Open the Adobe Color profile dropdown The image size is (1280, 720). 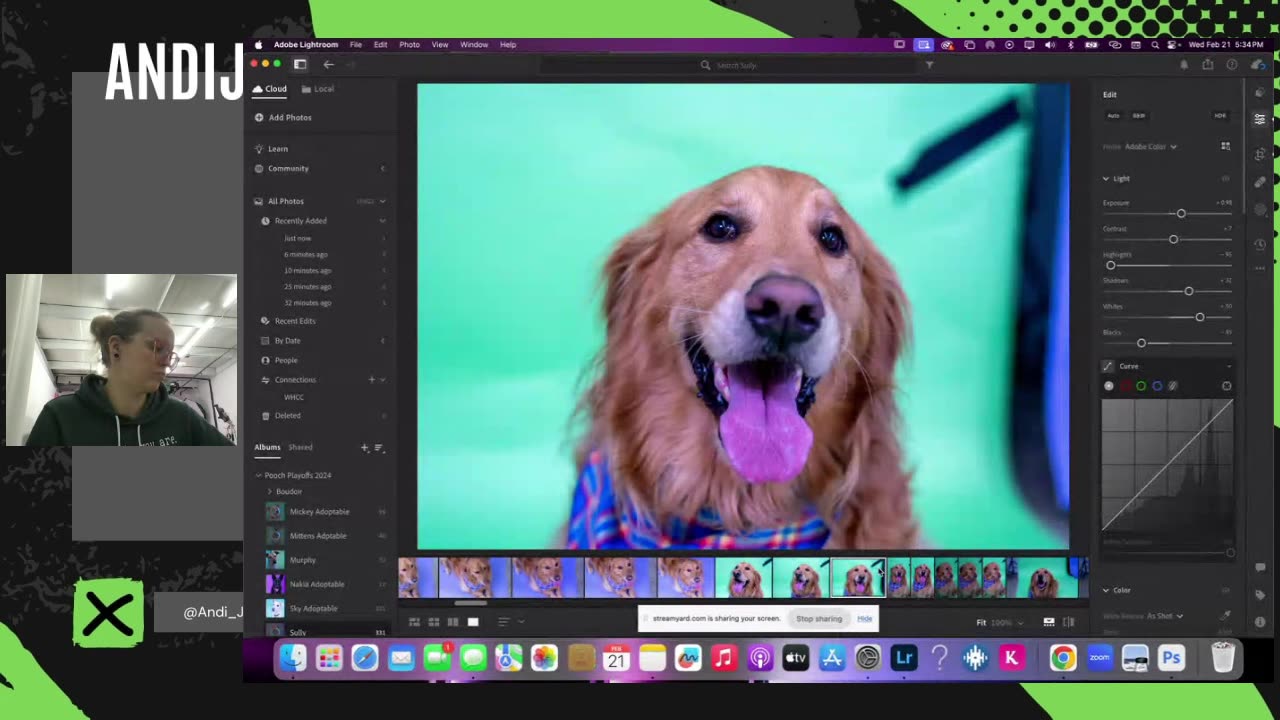pyautogui.click(x=1151, y=147)
